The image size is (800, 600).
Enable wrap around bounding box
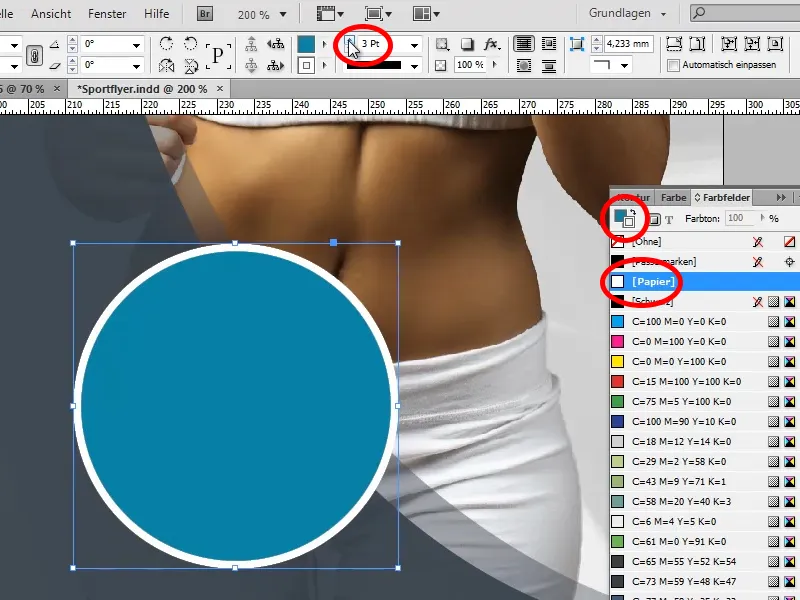click(x=549, y=44)
